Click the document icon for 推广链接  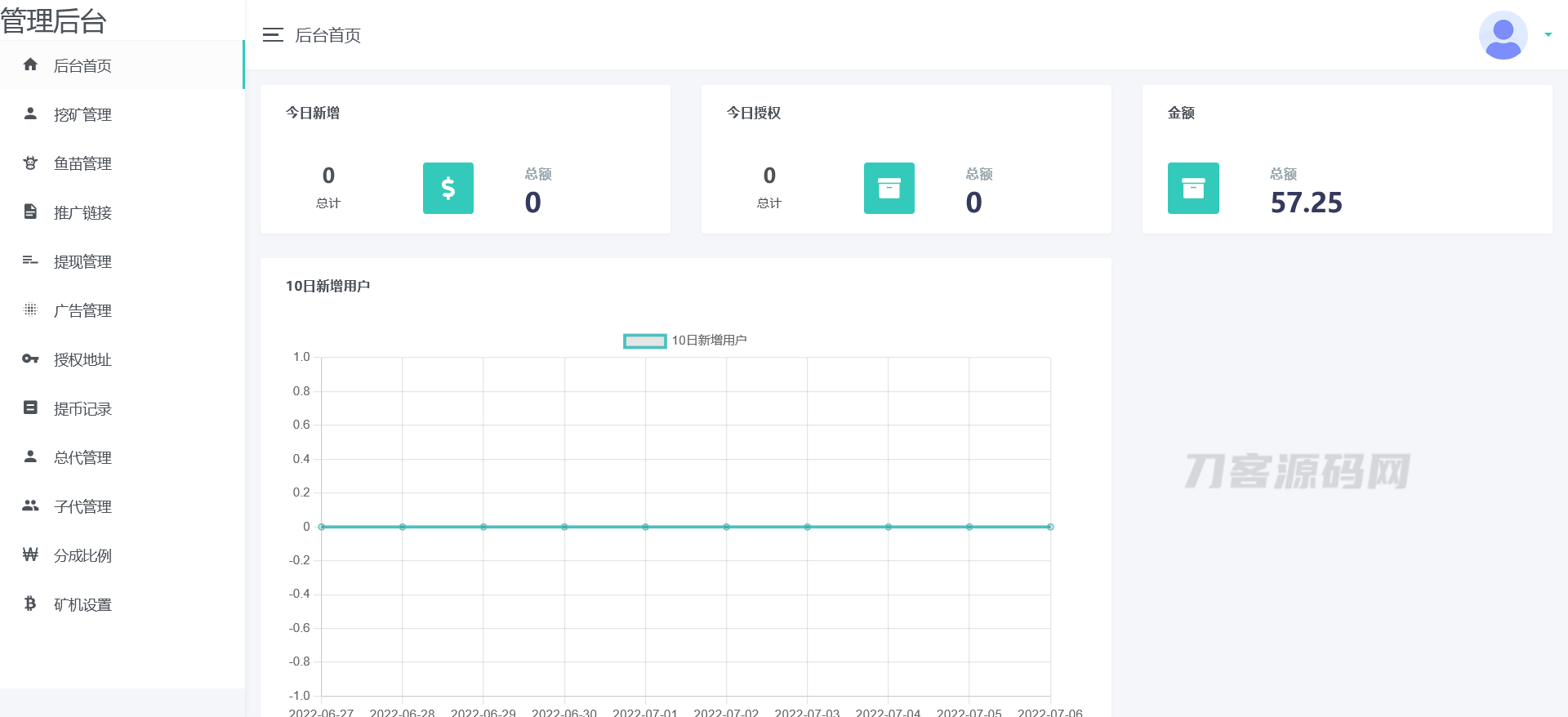click(x=30, y=212)
